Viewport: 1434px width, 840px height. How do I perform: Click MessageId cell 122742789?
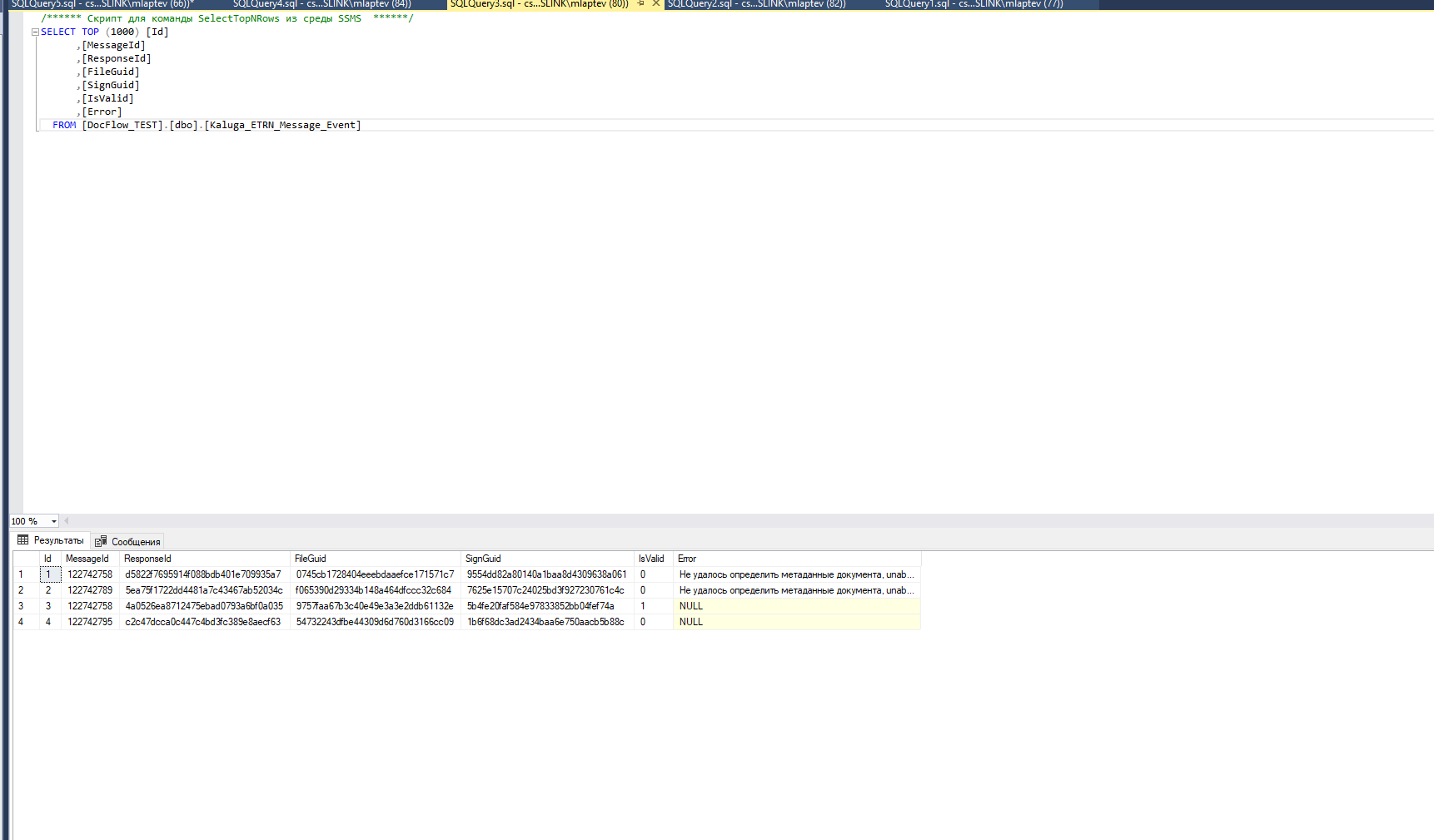click(x=90, y=590)
